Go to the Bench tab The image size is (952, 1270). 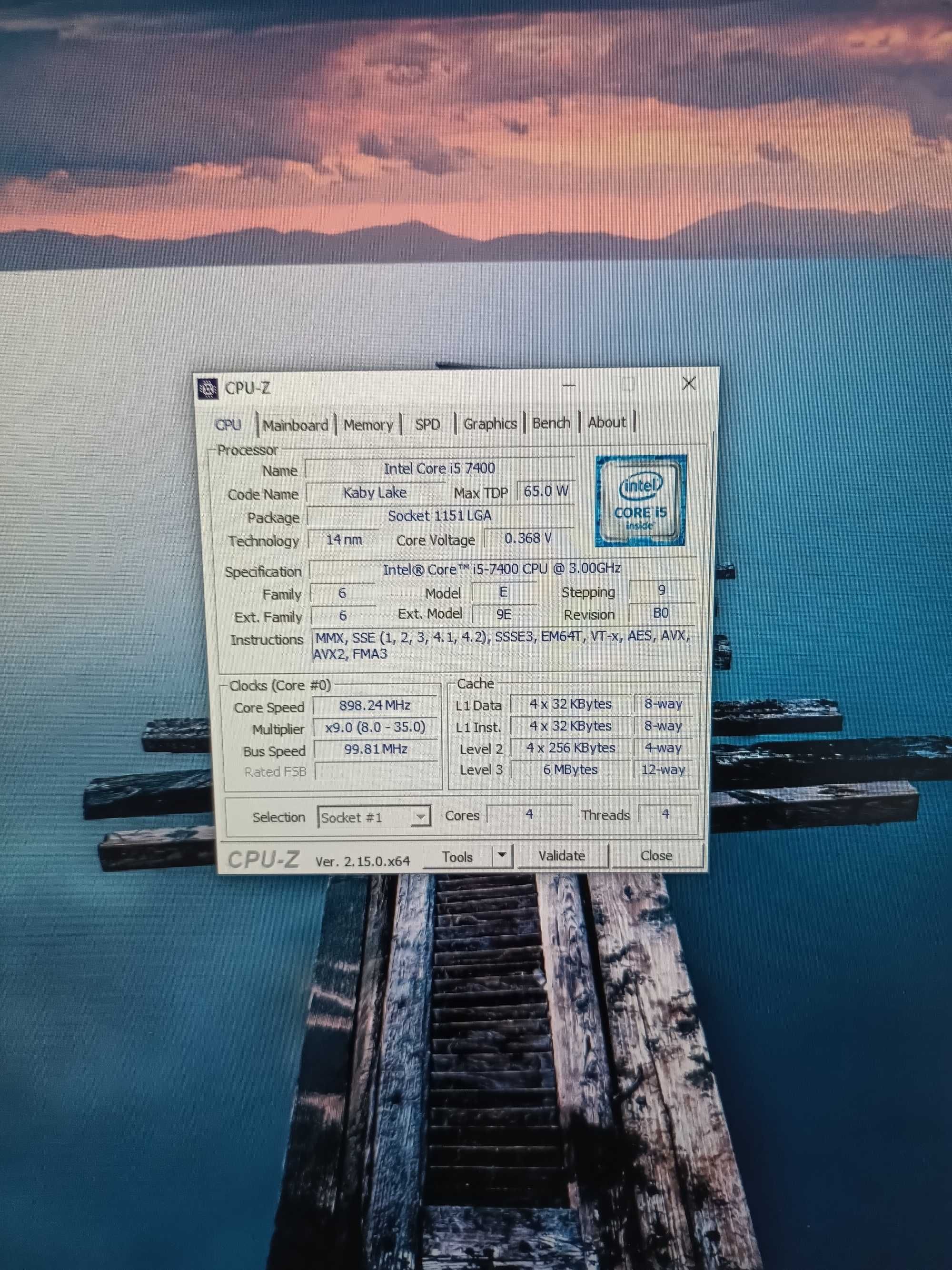552,422
